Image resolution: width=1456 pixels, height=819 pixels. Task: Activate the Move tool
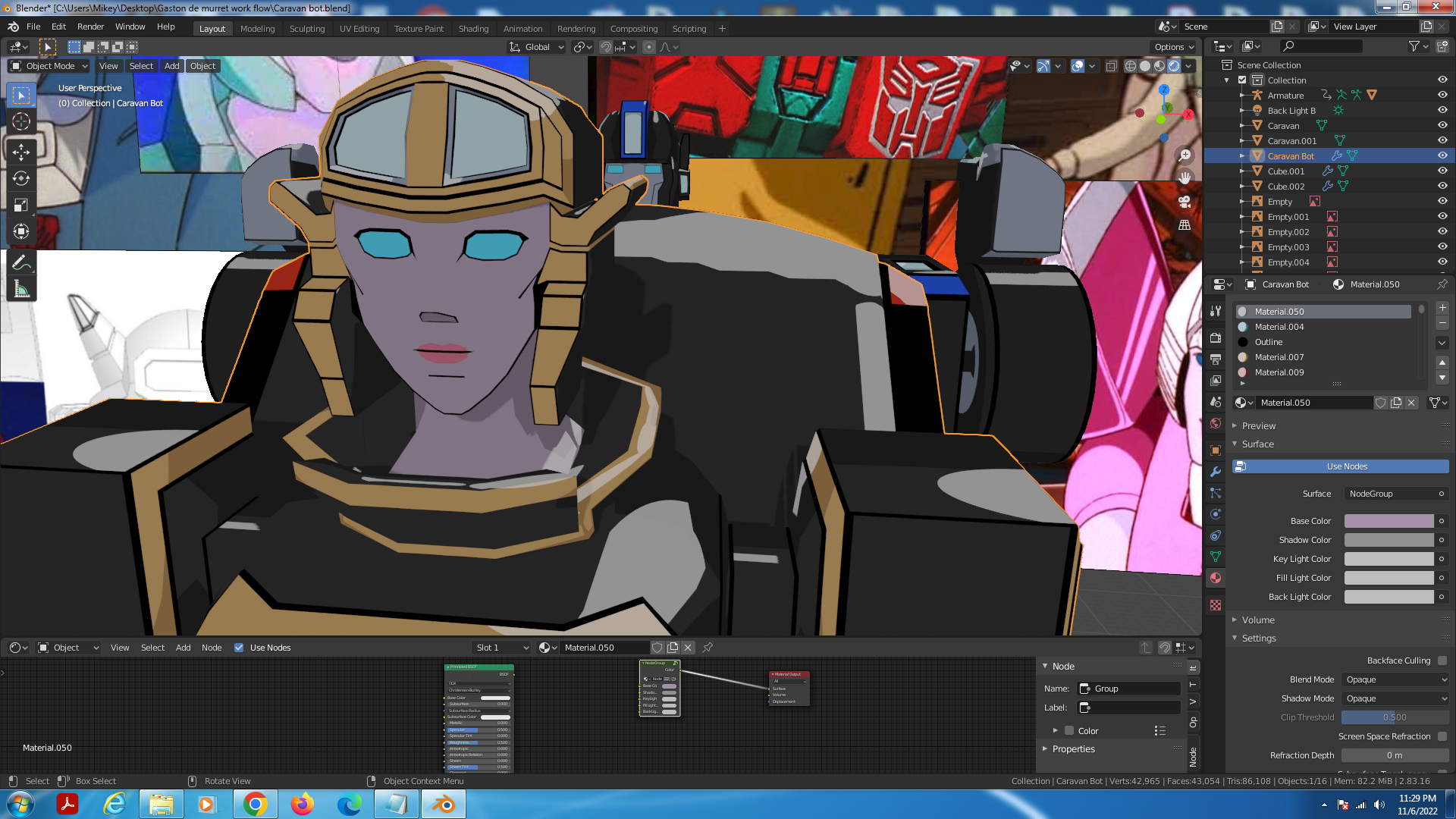click(21, 152)
